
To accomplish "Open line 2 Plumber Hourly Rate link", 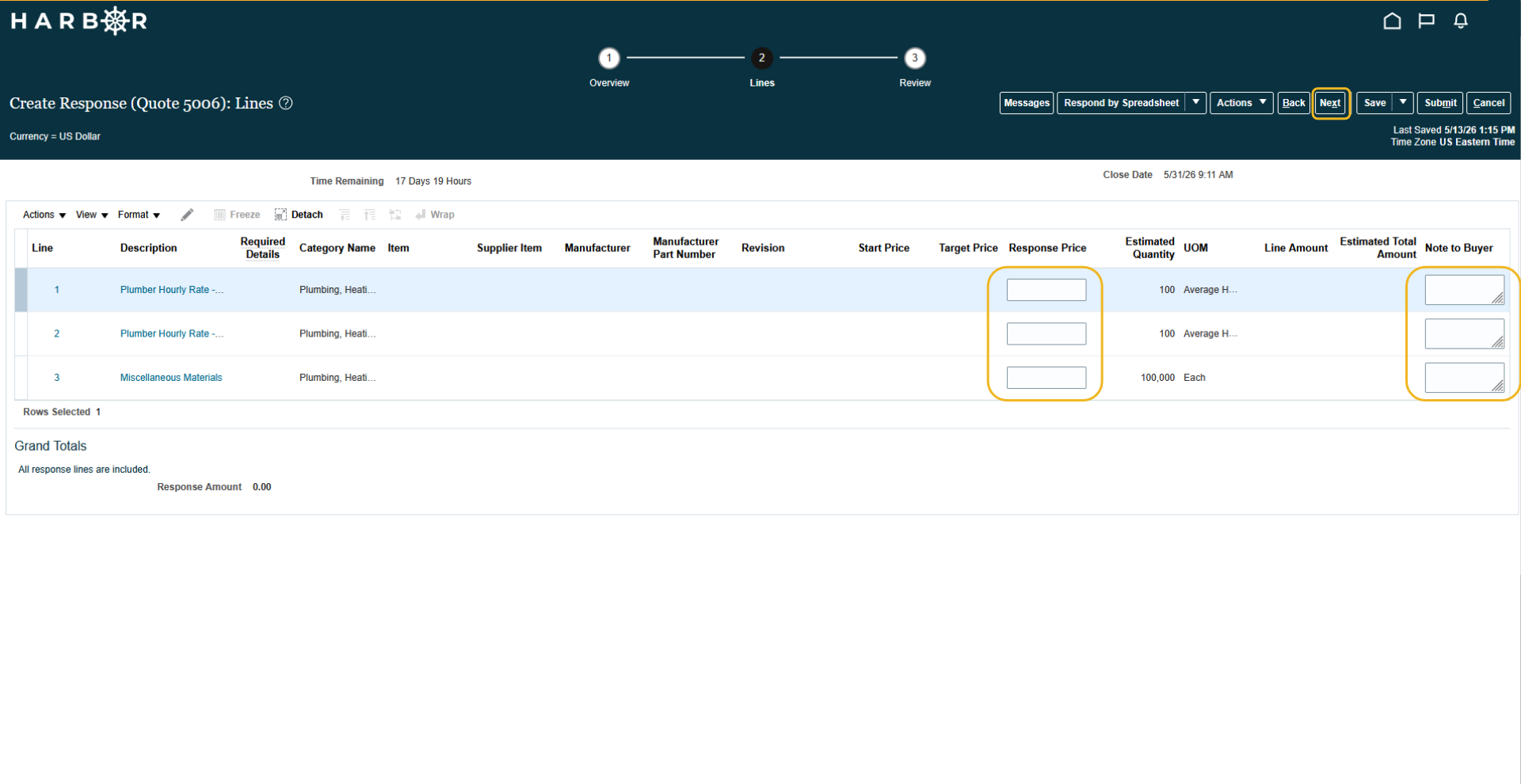I will point(172,334).
